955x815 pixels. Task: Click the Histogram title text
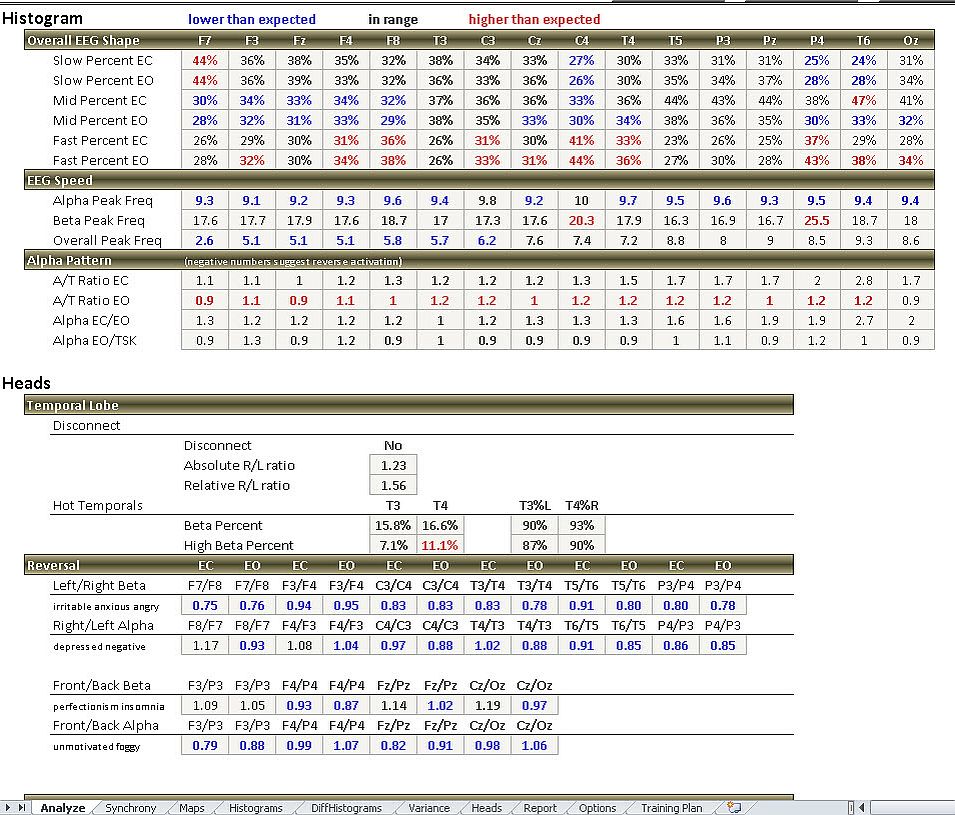(x=42, y=18)
